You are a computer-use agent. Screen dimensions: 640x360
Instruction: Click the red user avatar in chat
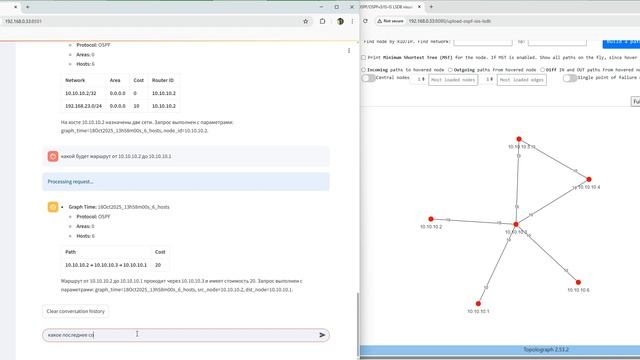53,156
